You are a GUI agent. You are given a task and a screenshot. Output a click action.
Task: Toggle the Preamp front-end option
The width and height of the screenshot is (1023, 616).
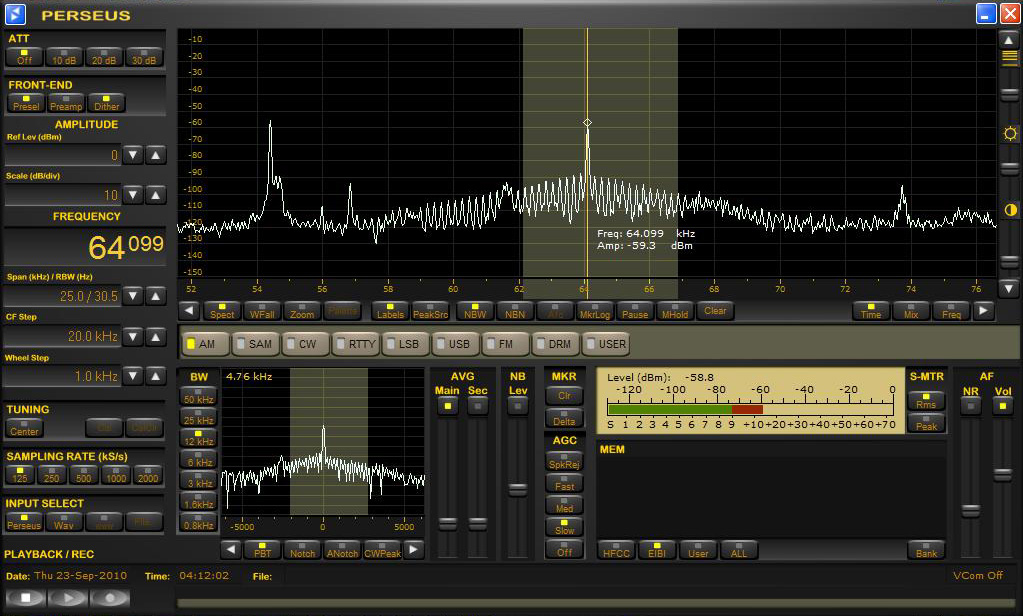(x=66, y=103)
